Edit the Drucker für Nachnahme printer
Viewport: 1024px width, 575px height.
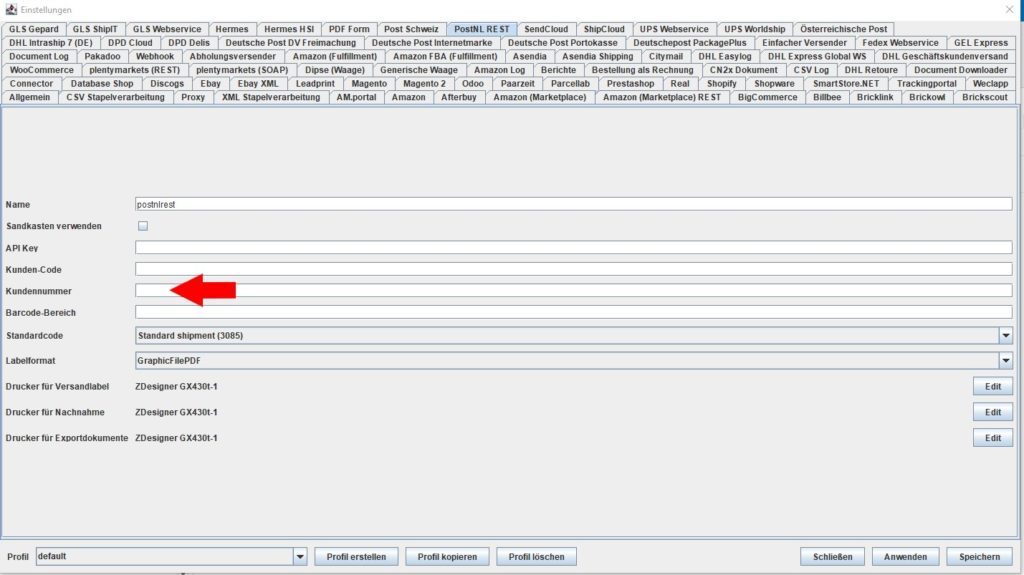[x=993, y=412]
